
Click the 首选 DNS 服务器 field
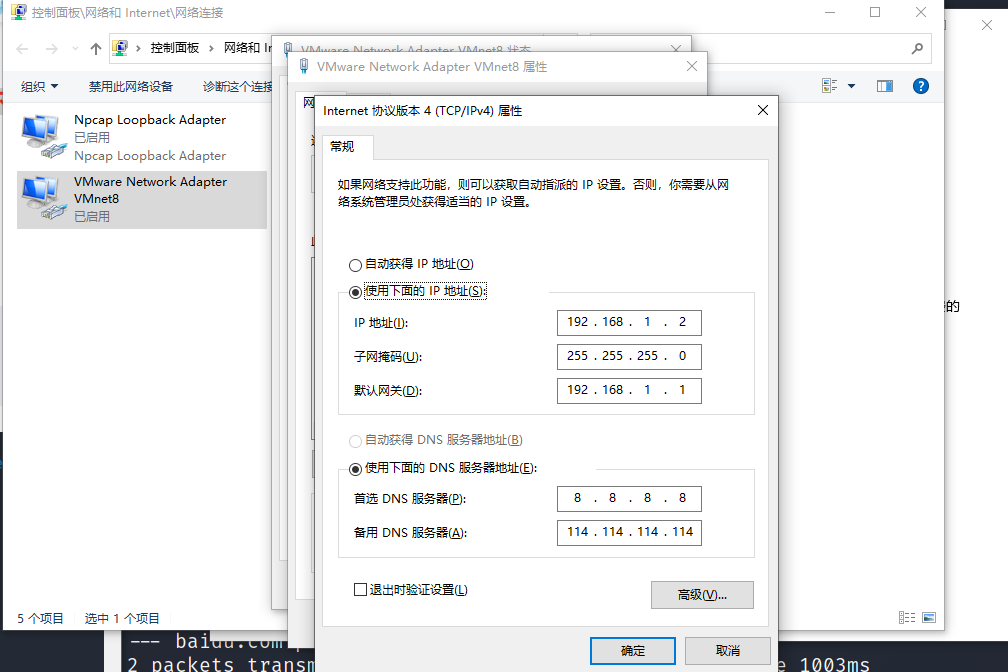click(x=629, y=499)
